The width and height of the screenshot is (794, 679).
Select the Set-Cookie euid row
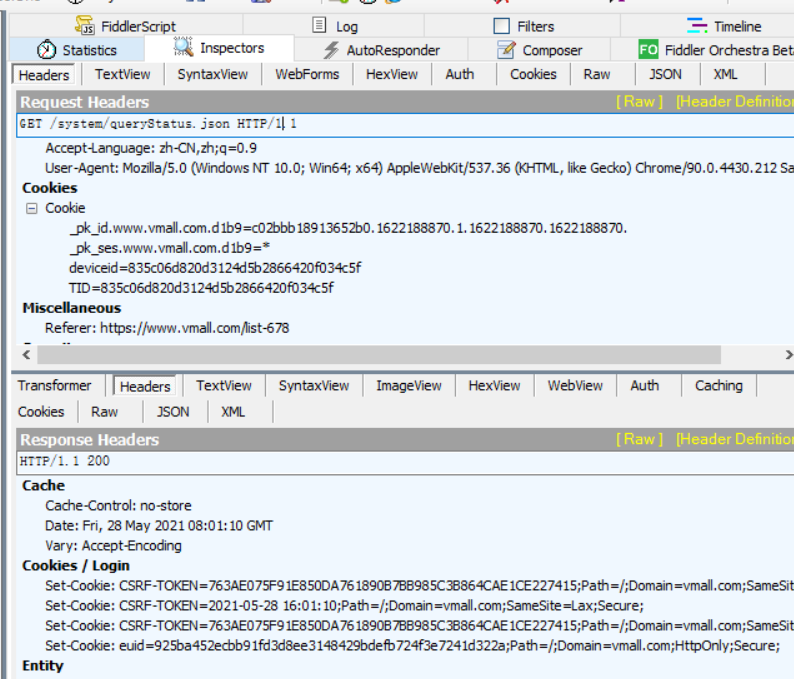click(412, 646)
